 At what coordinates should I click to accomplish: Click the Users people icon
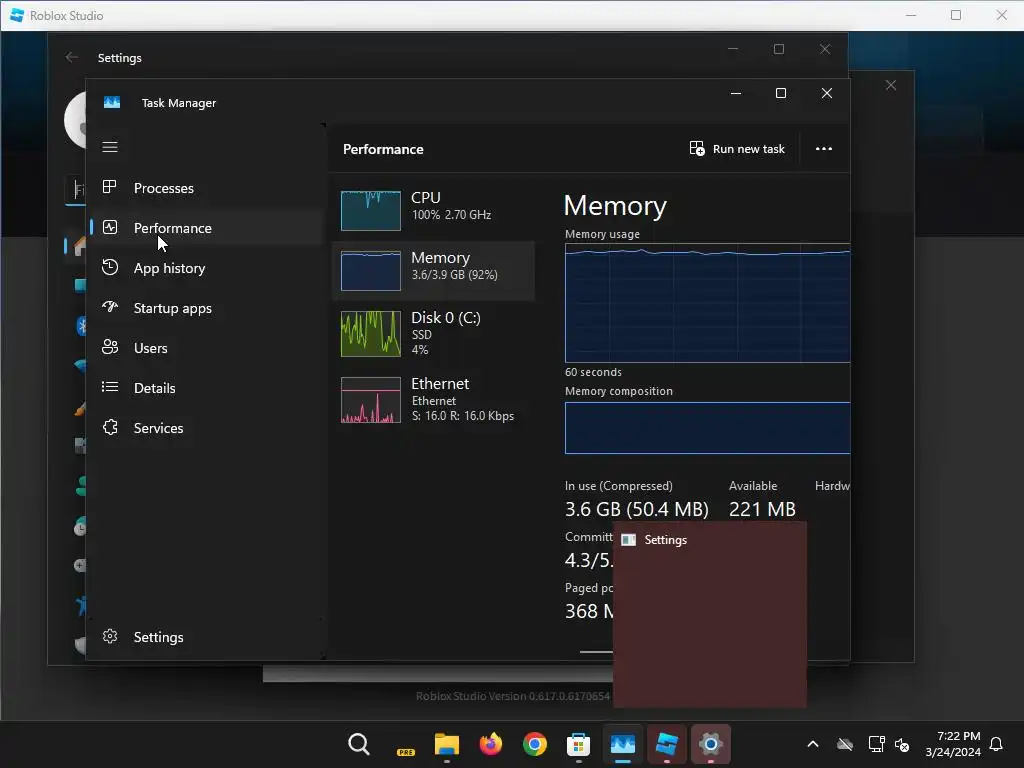tap(110, 347)
